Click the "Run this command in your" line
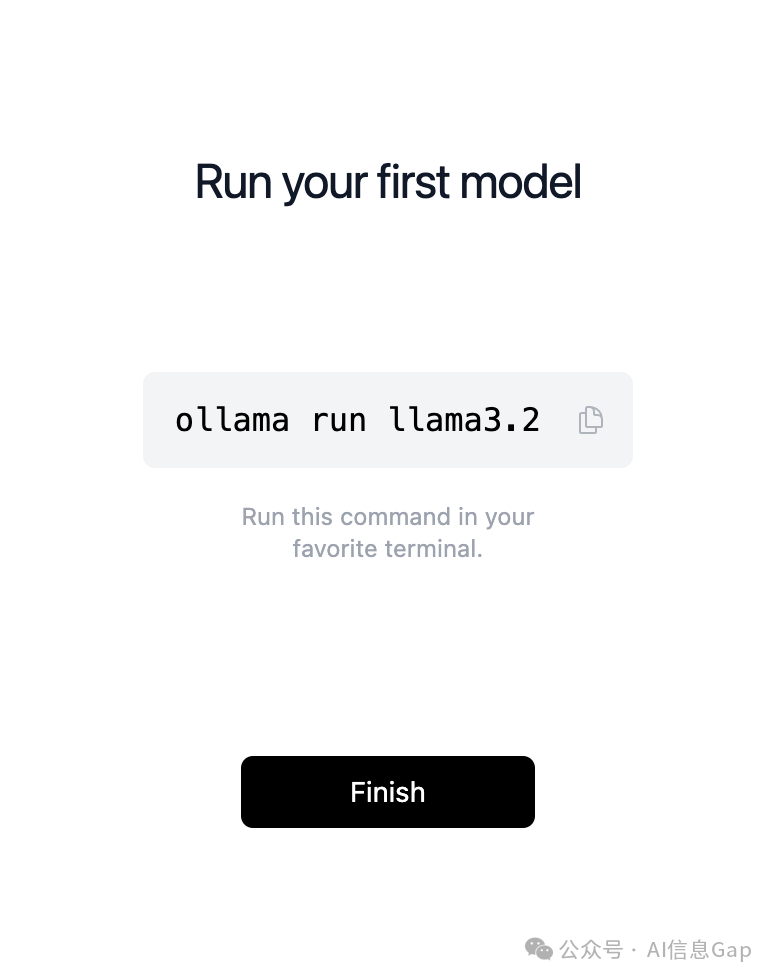776x980 pixels. (388, 517)
